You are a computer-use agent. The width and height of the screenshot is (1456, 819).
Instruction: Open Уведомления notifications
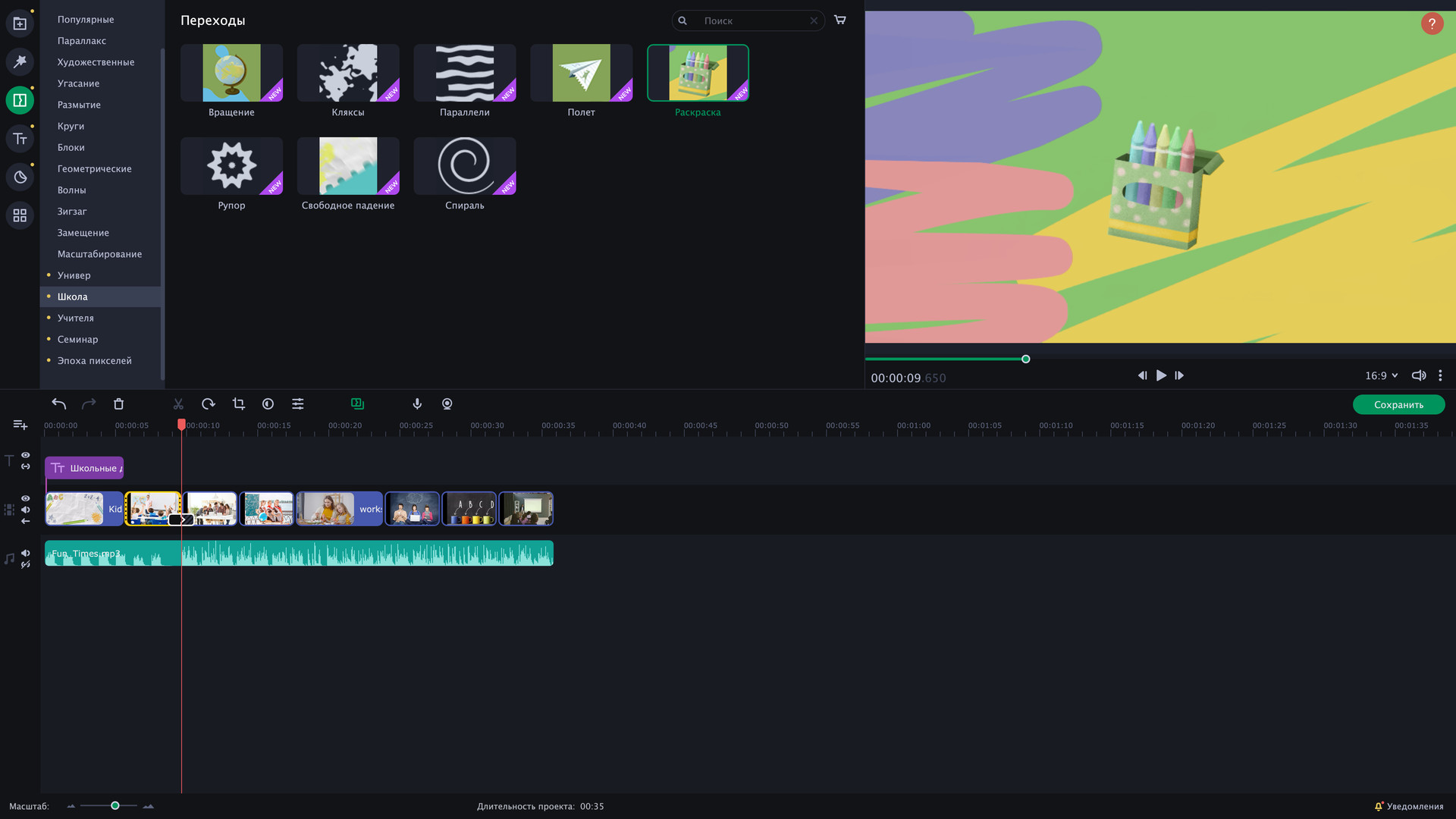(x=1409, y=806)
